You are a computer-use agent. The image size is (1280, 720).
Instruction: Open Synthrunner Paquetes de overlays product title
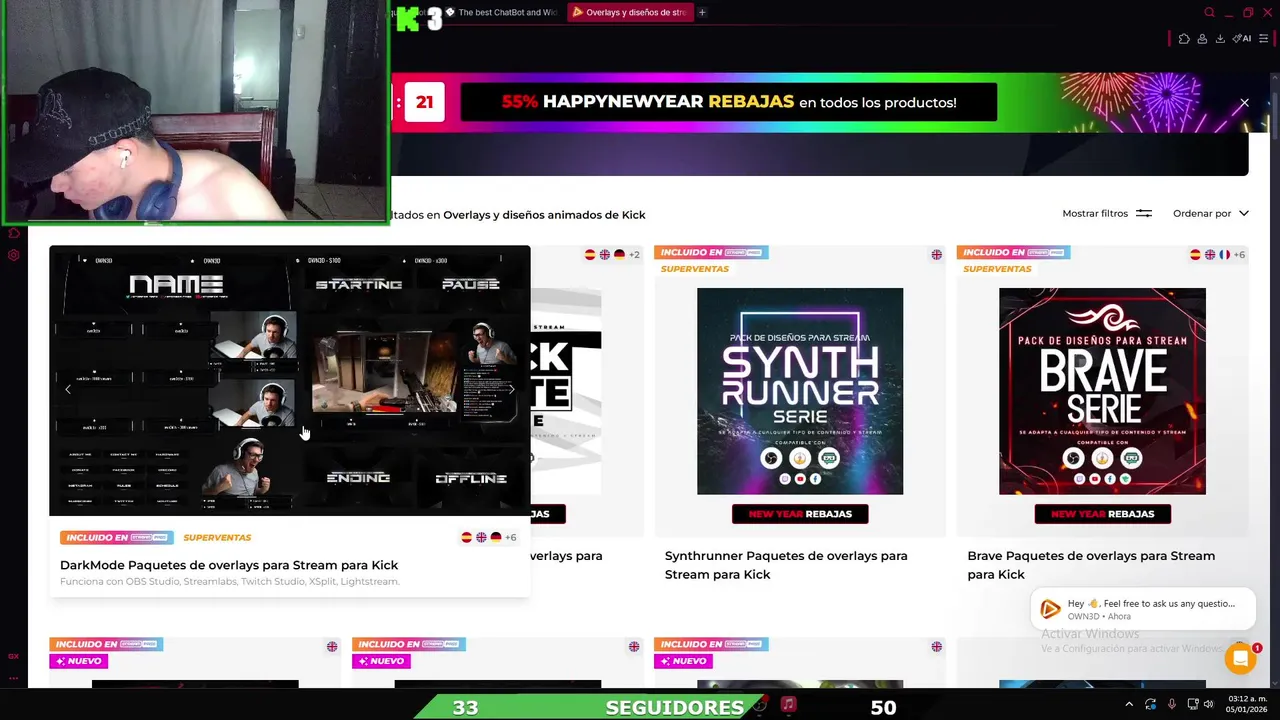[786, 565]
